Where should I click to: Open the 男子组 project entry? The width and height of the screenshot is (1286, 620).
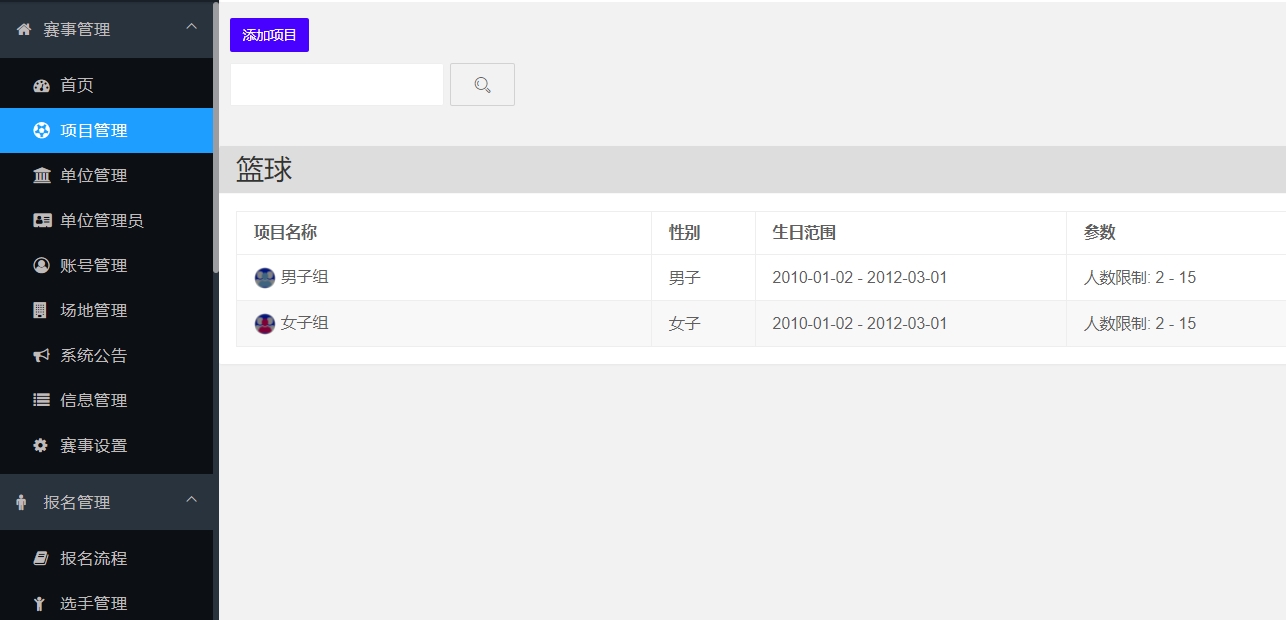(304, 277)
